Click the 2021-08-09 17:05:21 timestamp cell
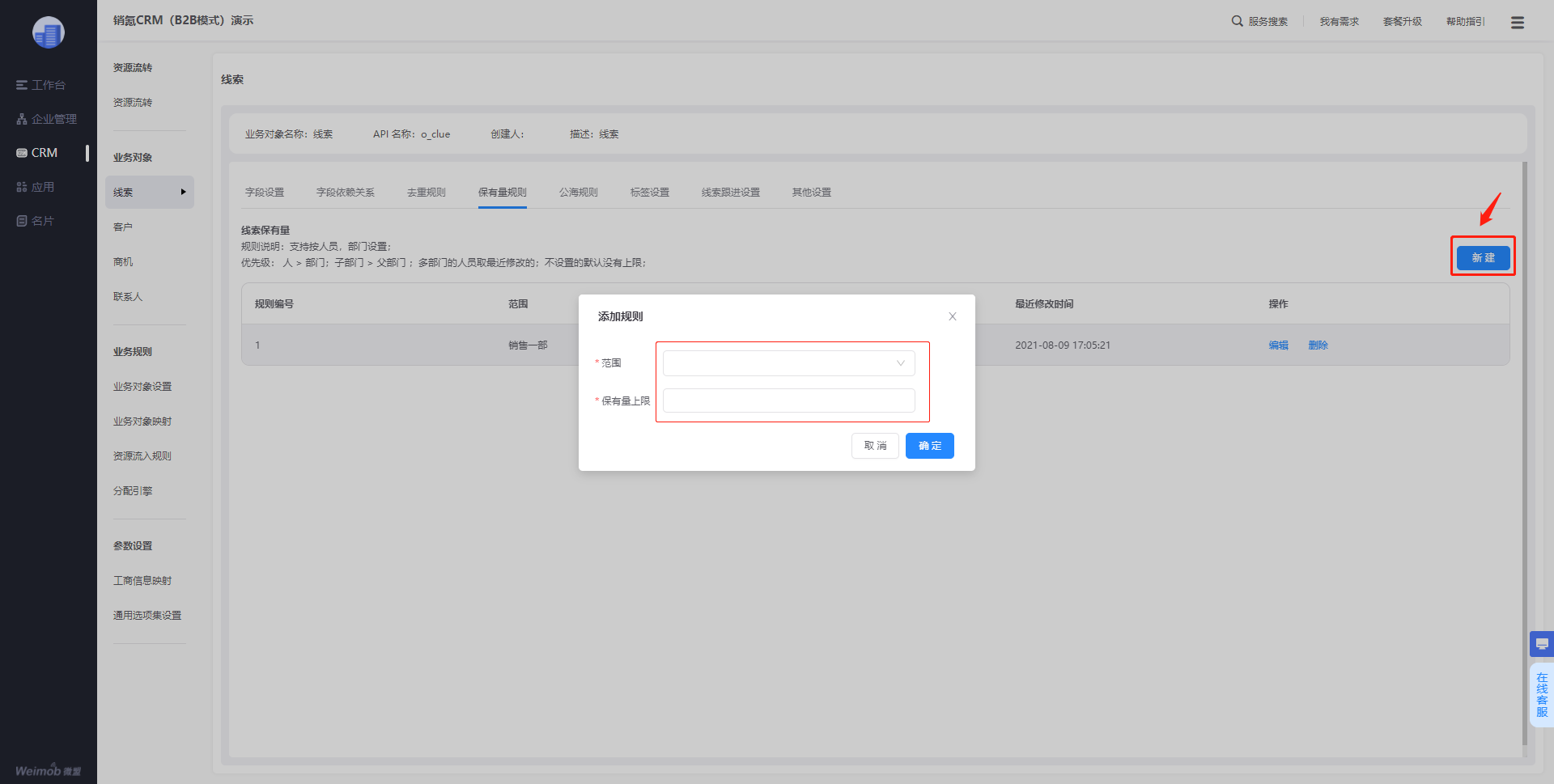The image size is (1554, 784). (x=1063, y=345)
